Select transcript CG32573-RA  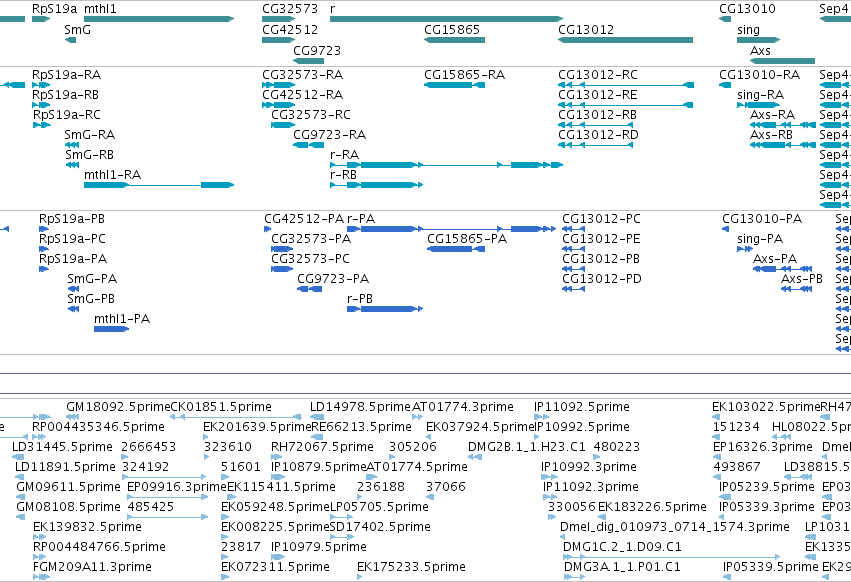[x=278, y=85]
